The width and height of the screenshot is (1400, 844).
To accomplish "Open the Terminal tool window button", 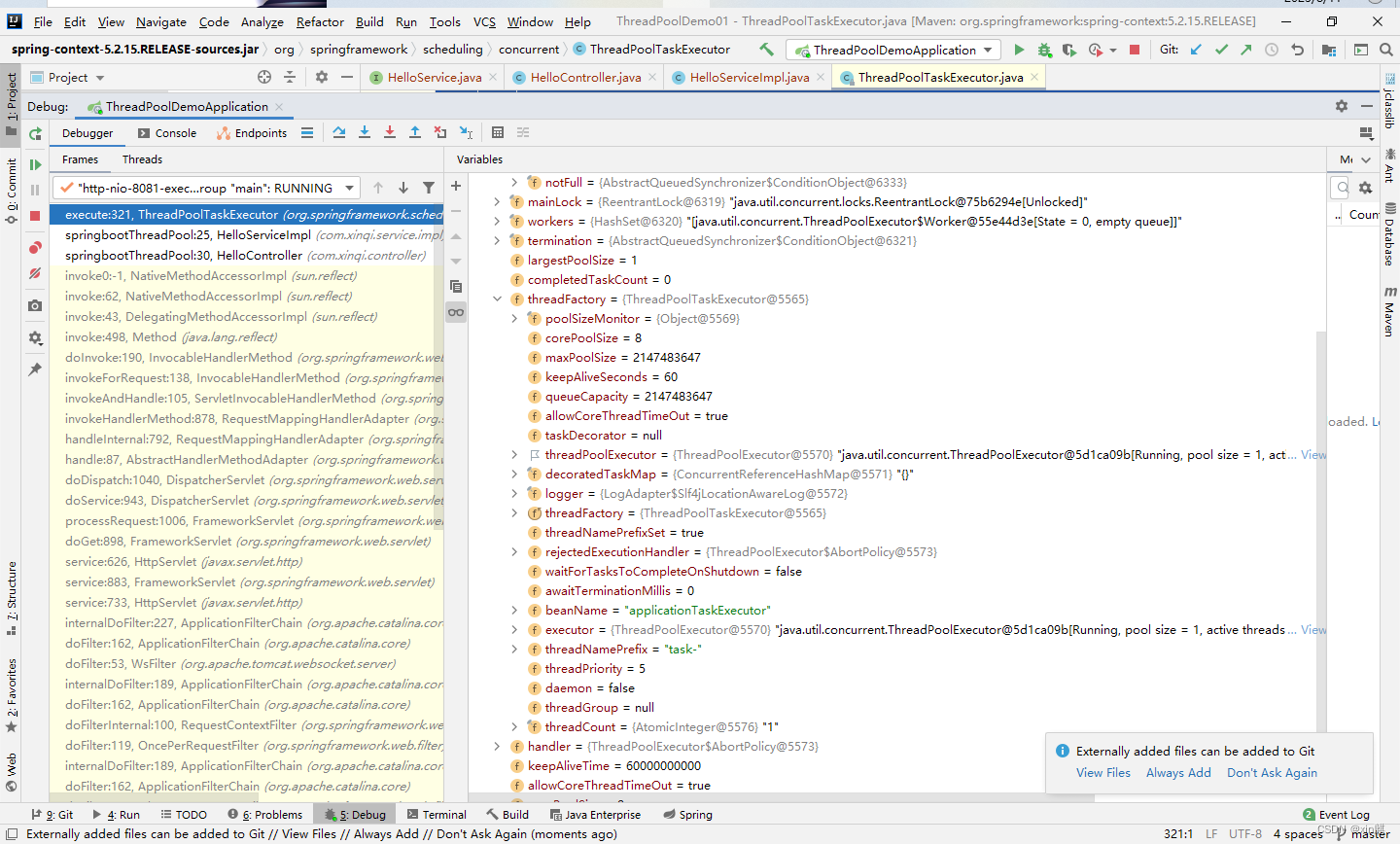I will 437,815.
